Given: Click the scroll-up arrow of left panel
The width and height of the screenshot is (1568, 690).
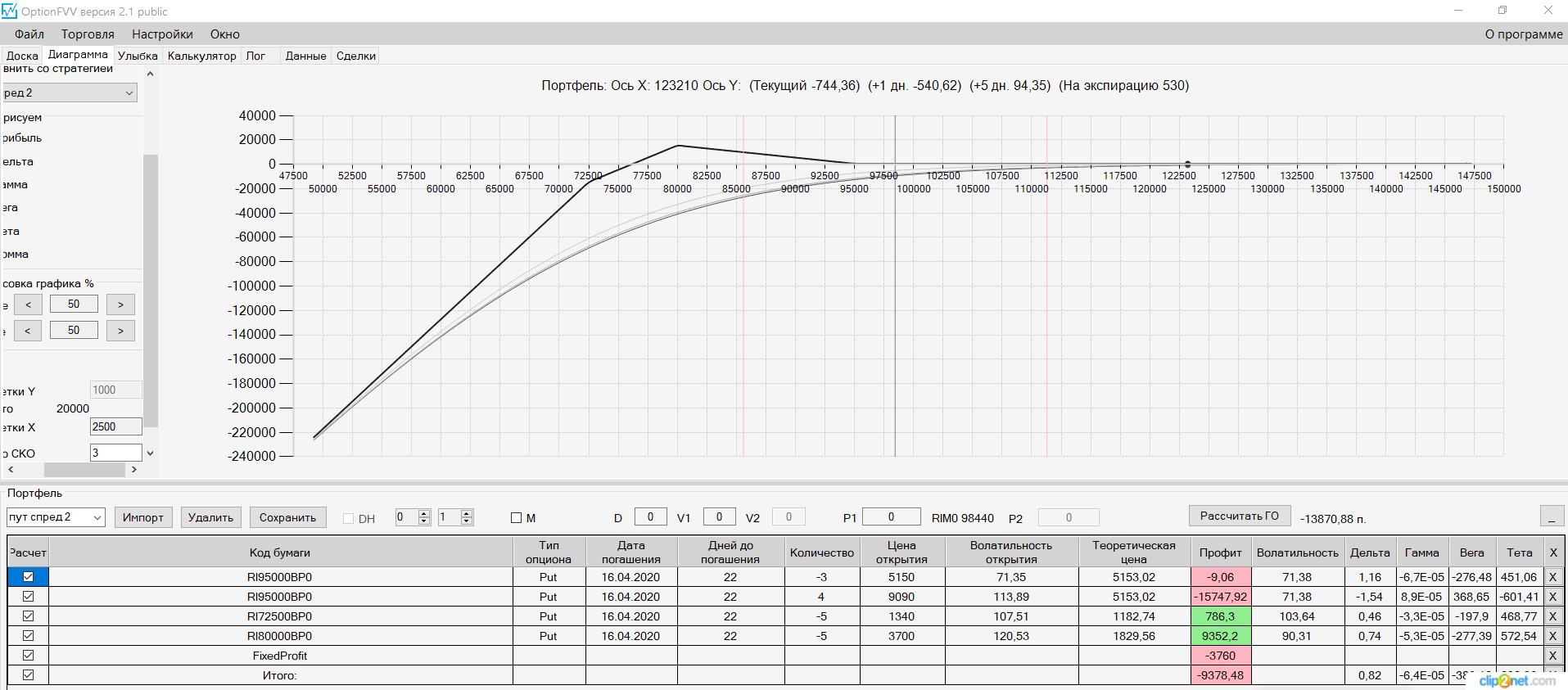Looking at the screenshot, I should coord(150,74).
